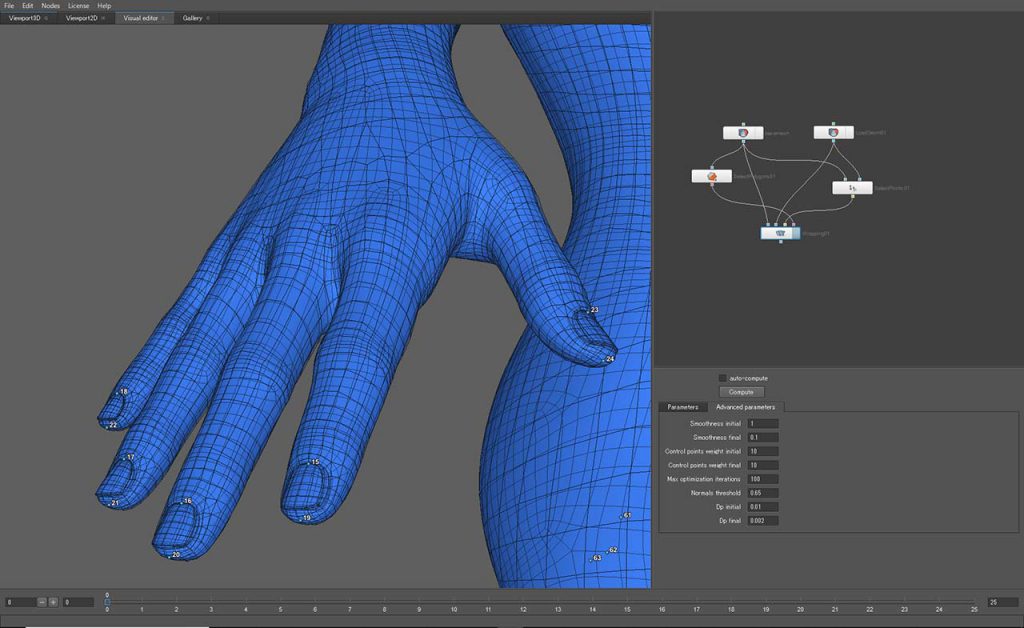The height and width of the screenshot is (628, 1024).
Task: Click the SelectPolygons01 node icon
Action: point(711,176)
